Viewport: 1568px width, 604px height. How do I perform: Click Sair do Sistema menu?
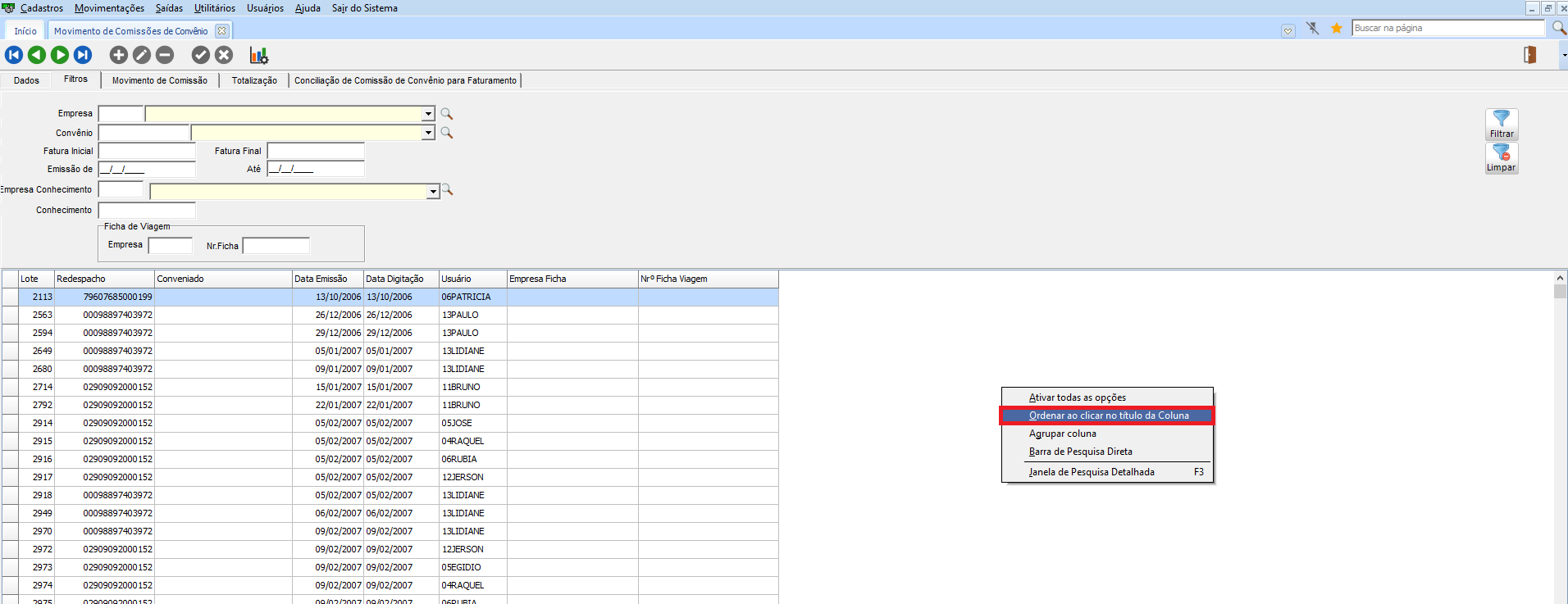pos(364,8)
